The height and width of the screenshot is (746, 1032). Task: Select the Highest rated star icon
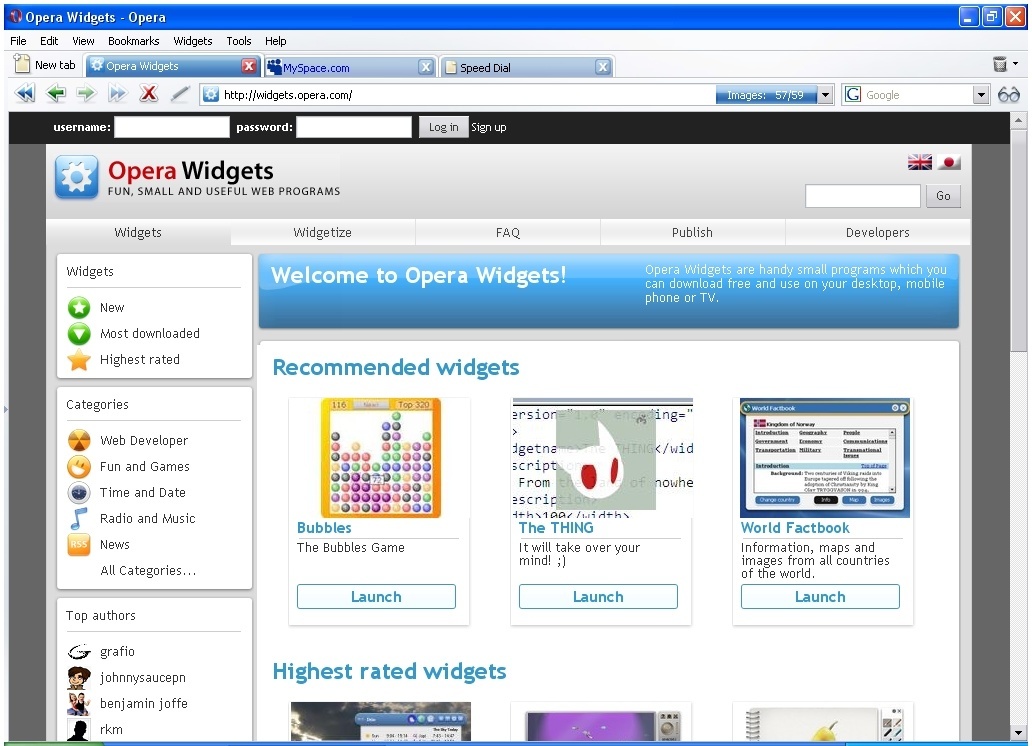(x=79, y=359)
